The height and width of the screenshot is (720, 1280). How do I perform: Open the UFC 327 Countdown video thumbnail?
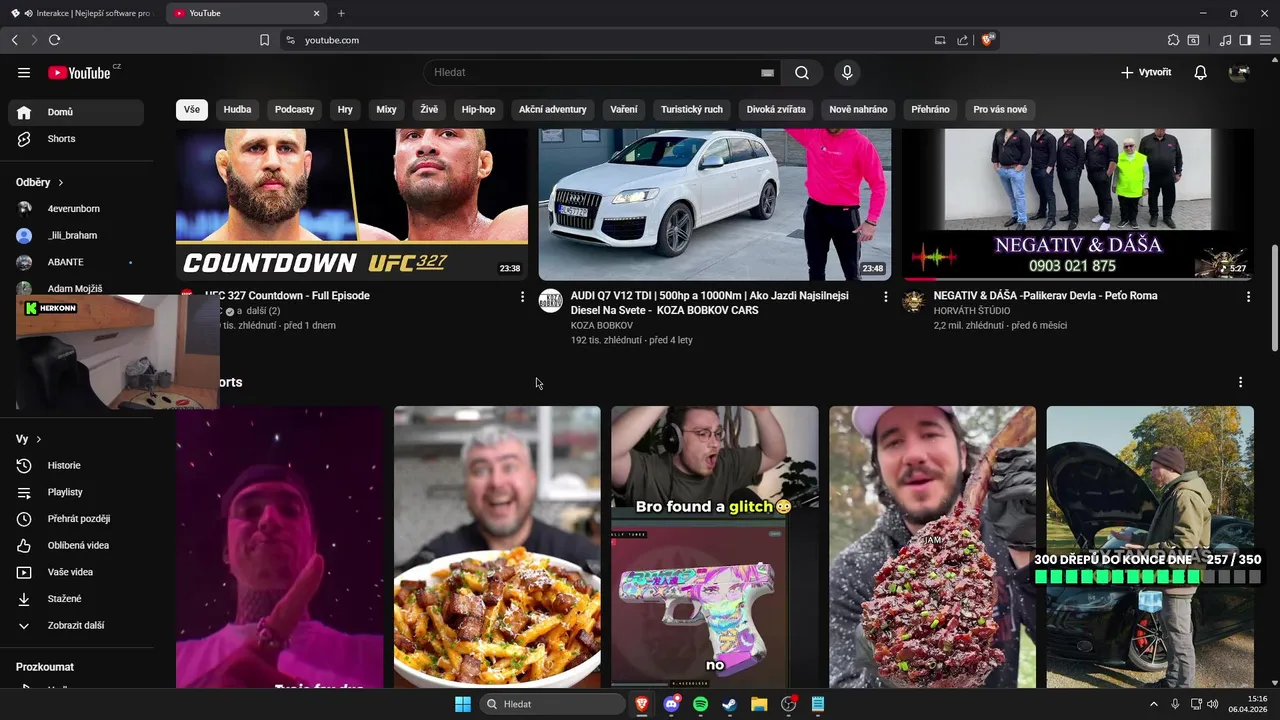[352, 204]
